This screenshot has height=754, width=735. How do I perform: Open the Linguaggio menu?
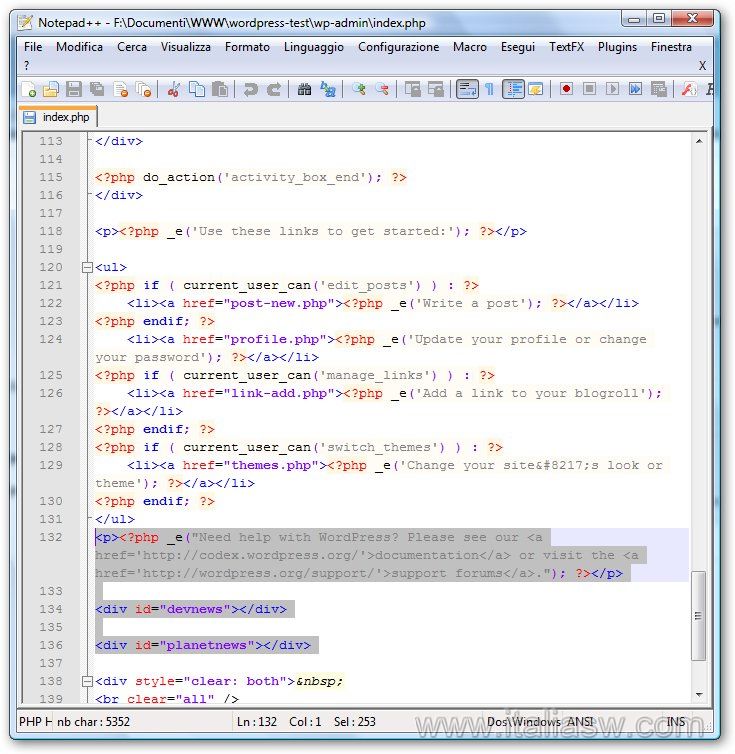point(314,47)
